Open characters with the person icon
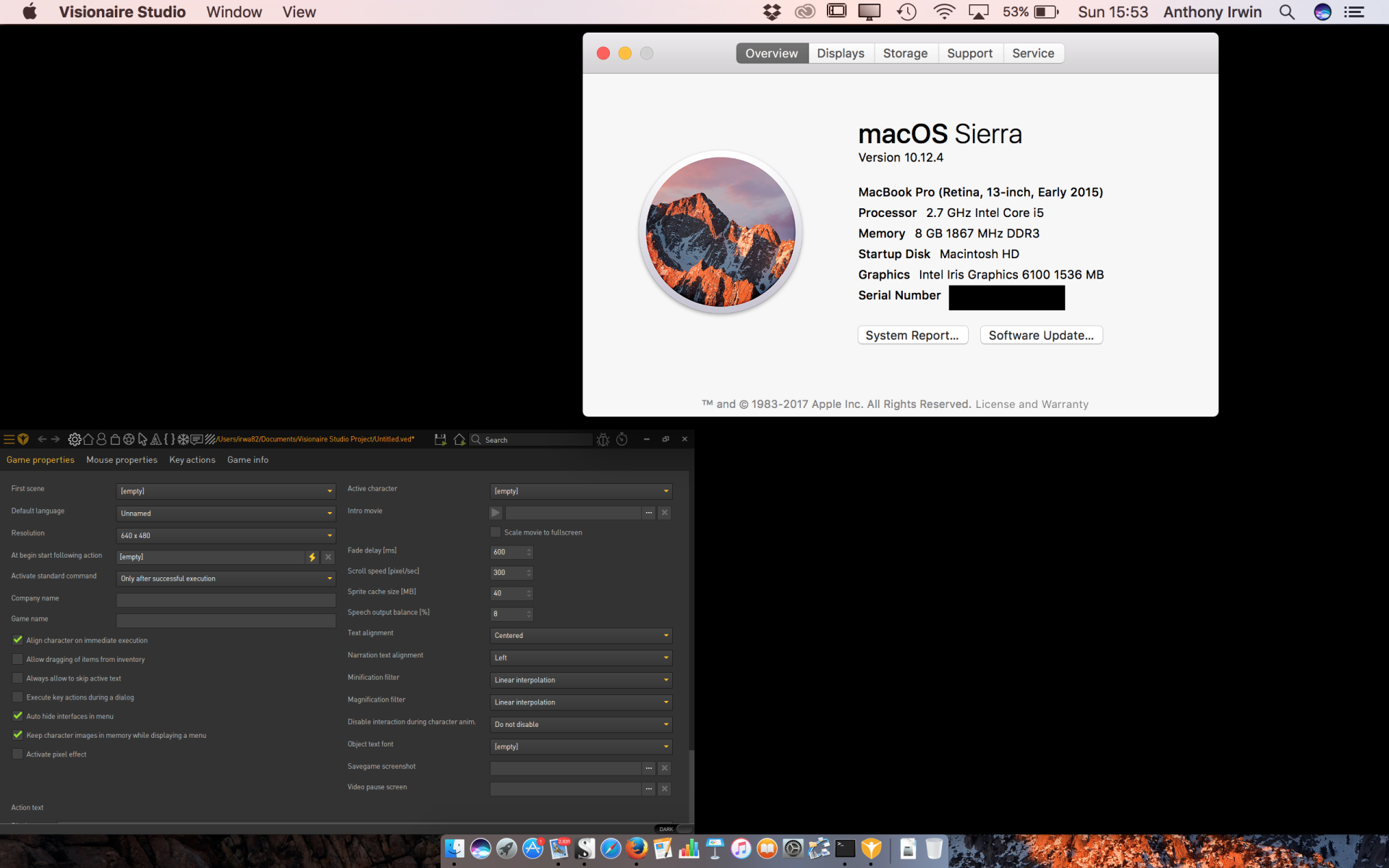This screenshot has height=868, width=1389. click(101, 439)
